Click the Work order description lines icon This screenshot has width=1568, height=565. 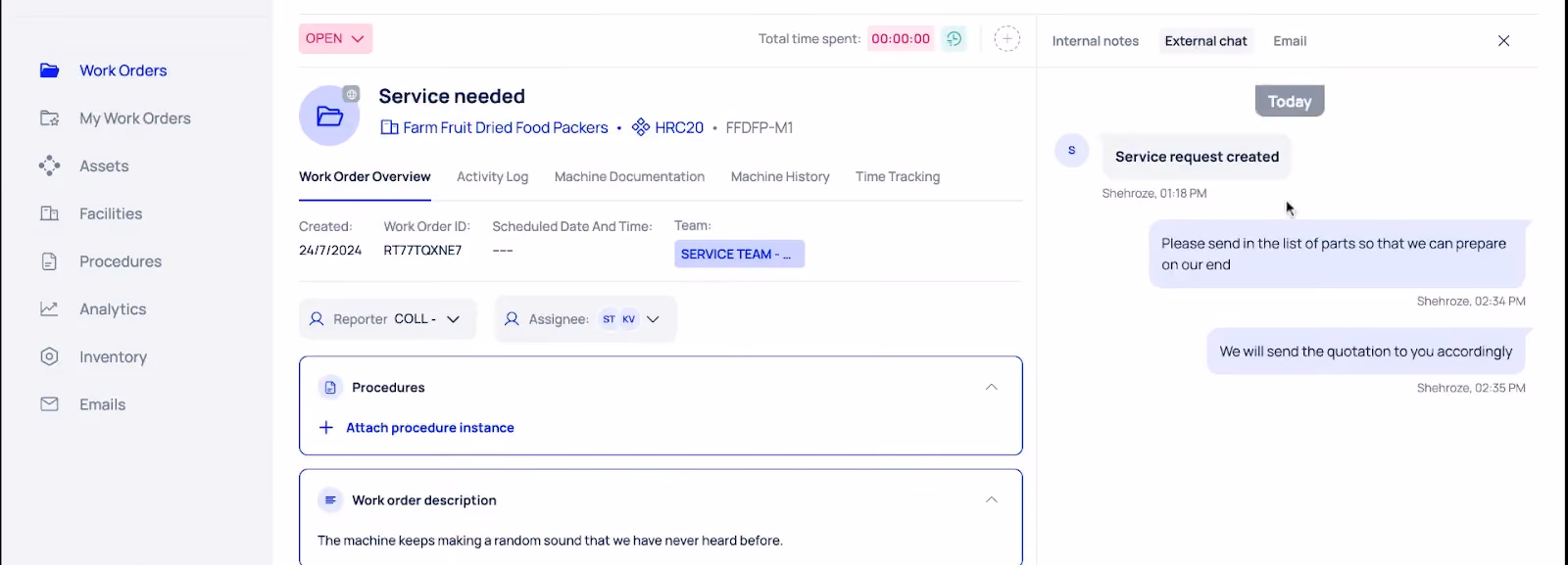pyautogui.click(x=330, y=500)
